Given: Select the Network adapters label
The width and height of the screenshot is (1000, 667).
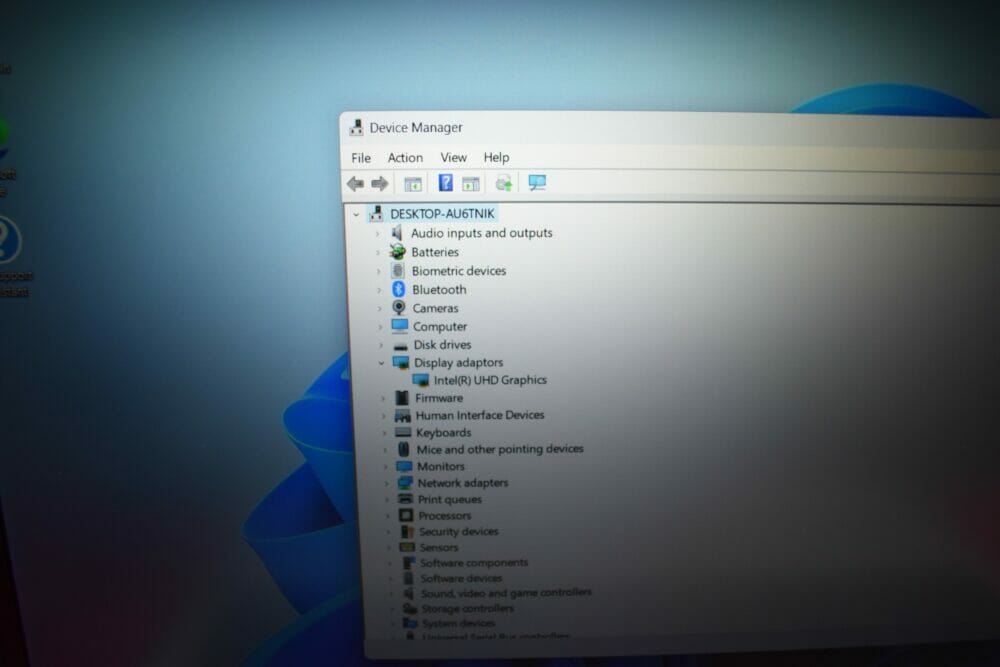Looking at the screenshot, I should coord(463,483).
